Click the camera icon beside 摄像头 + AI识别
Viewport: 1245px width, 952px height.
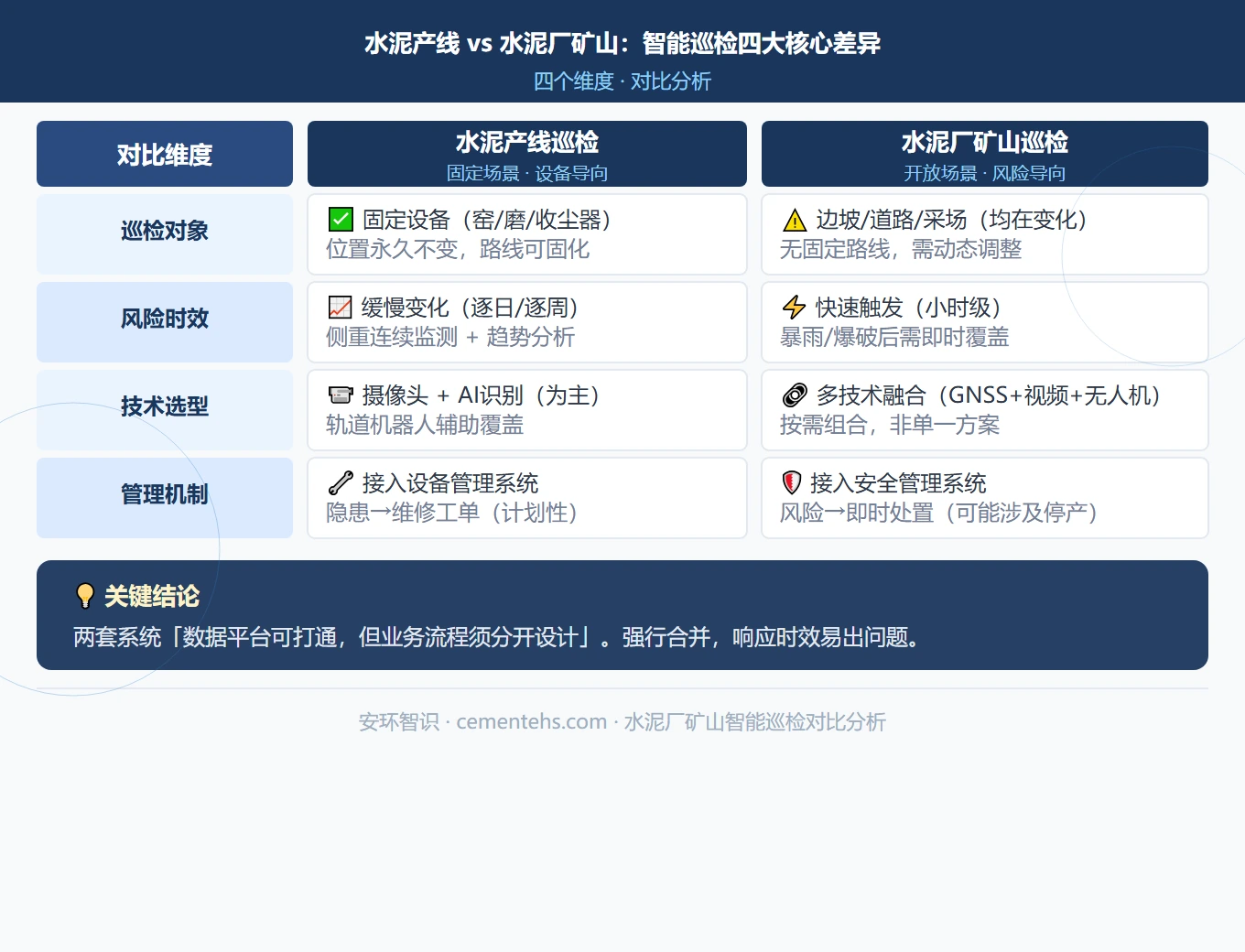341,395
